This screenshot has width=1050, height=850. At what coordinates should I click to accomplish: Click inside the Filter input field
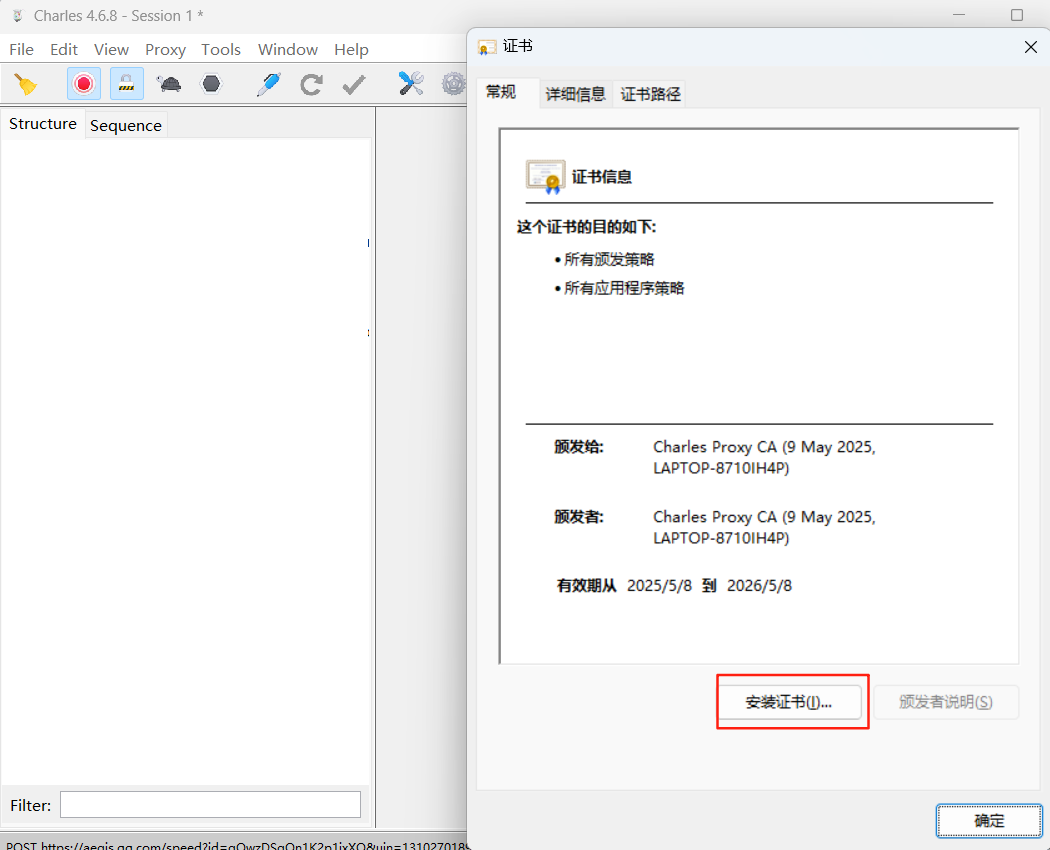[210, 804]
